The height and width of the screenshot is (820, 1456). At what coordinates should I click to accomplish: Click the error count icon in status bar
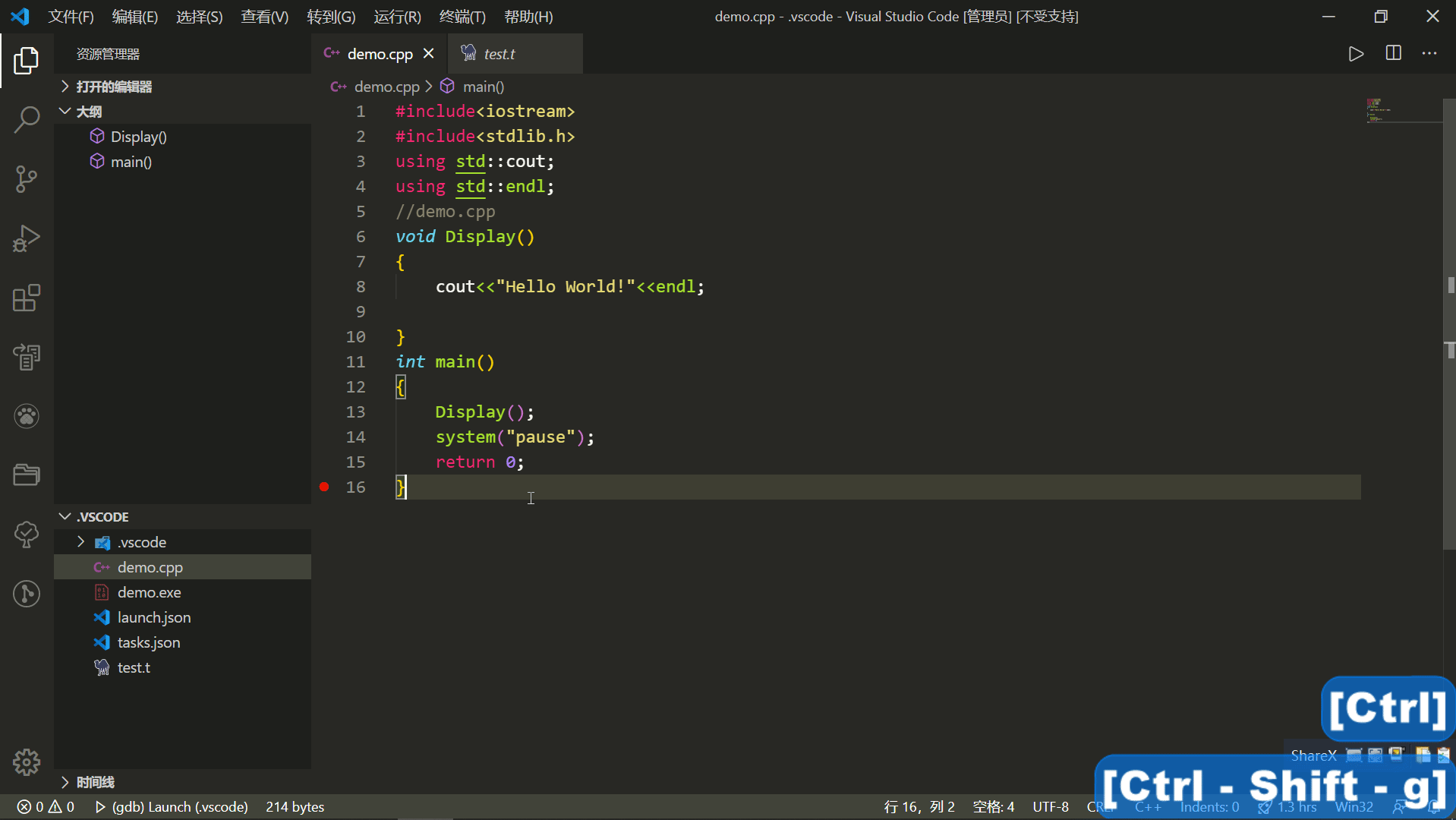[x=24, y=806]
